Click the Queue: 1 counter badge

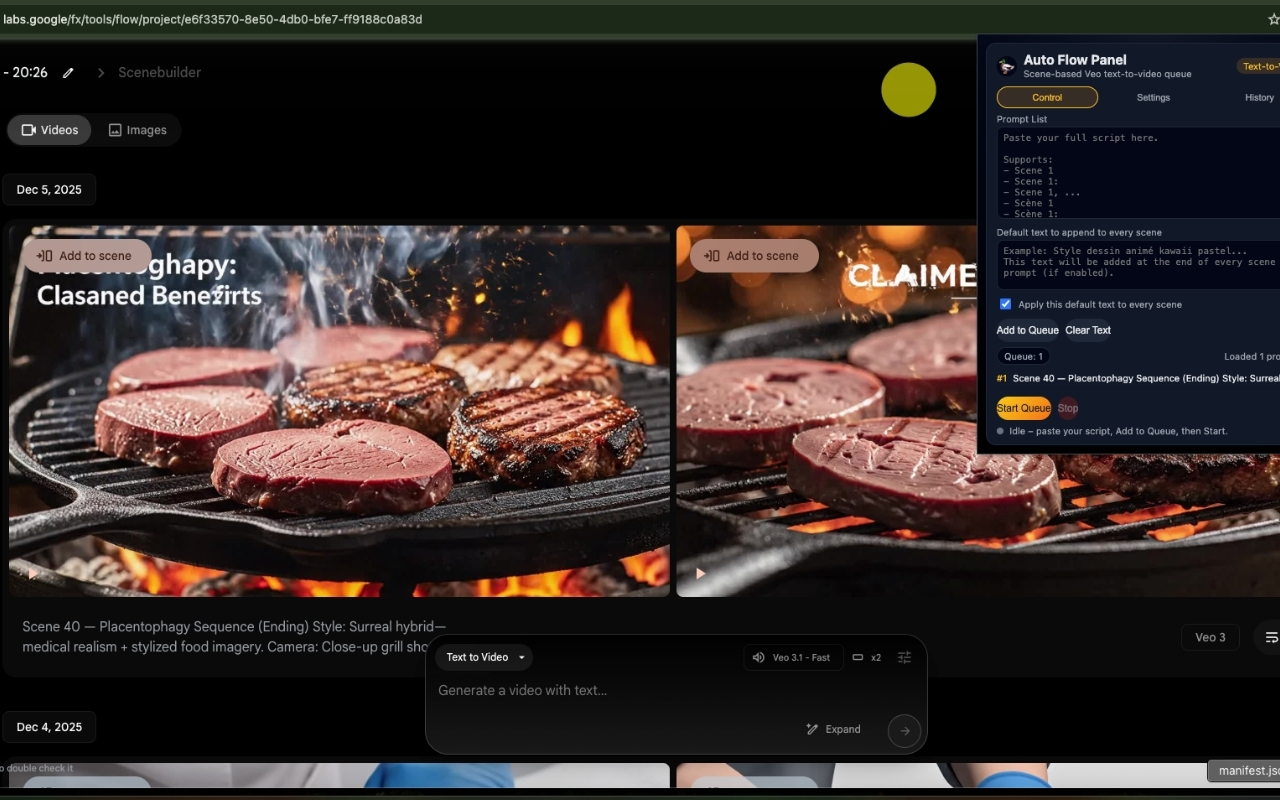(1023, 357)
